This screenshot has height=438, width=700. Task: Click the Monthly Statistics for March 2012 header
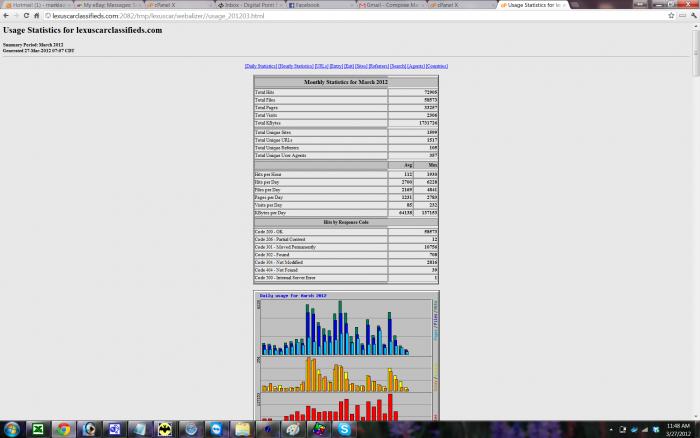click(x=346, y=82)
